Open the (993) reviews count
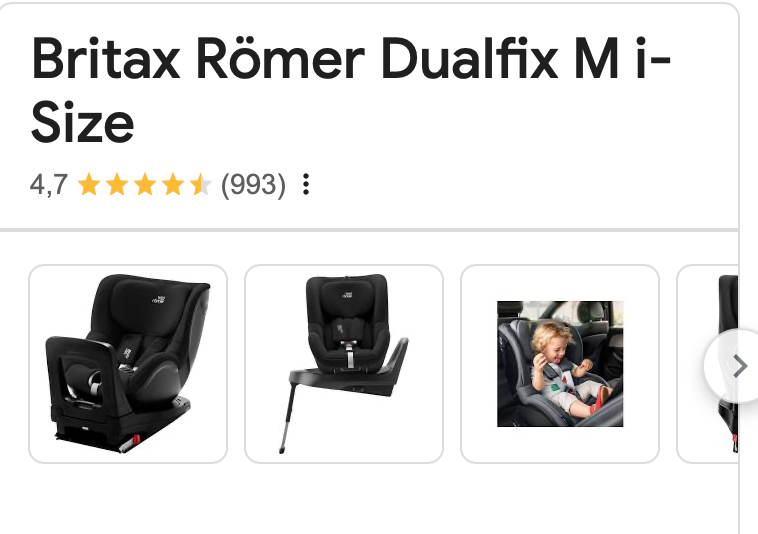 [x=253, y=185]
